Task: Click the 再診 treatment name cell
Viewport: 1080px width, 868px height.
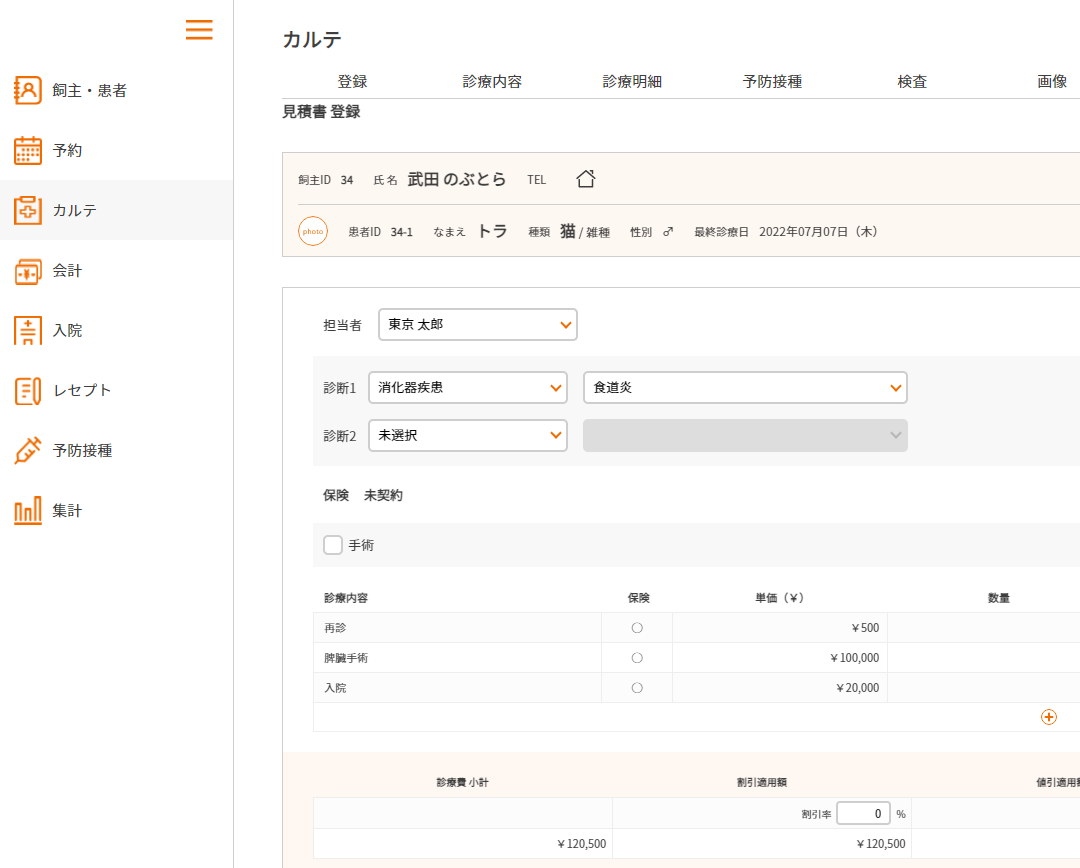Action: tap(457, 628)
